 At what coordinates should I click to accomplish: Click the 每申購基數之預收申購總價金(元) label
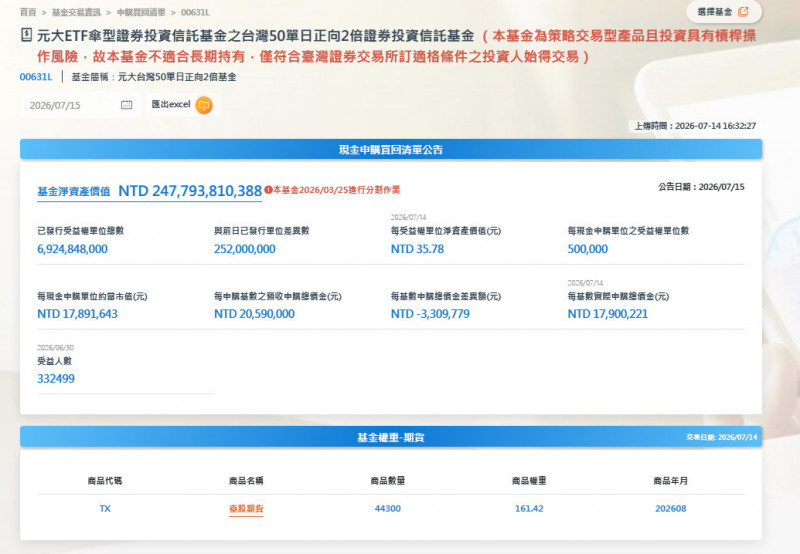(x=278, y=296)
